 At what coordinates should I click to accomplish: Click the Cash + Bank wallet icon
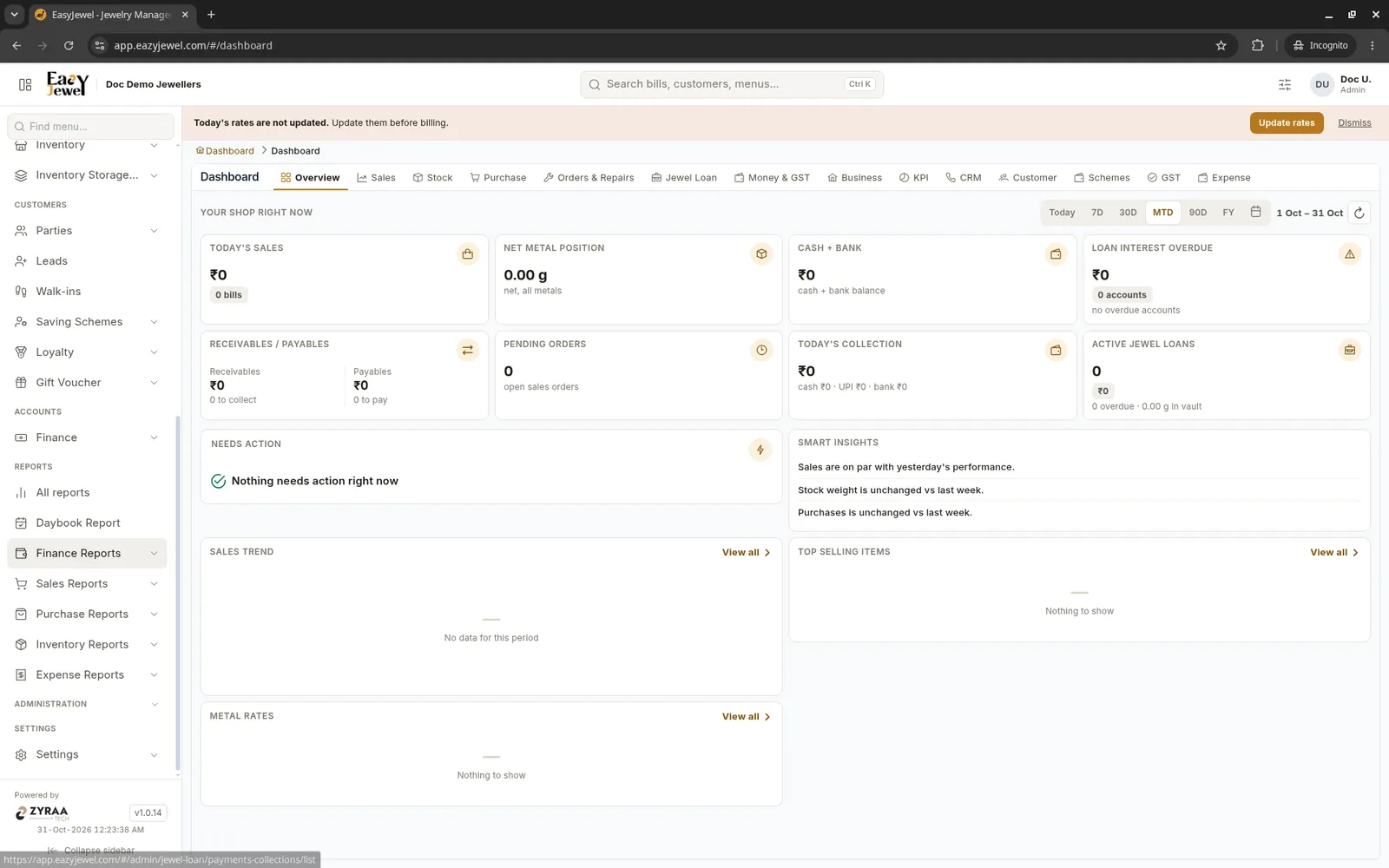1056,254
